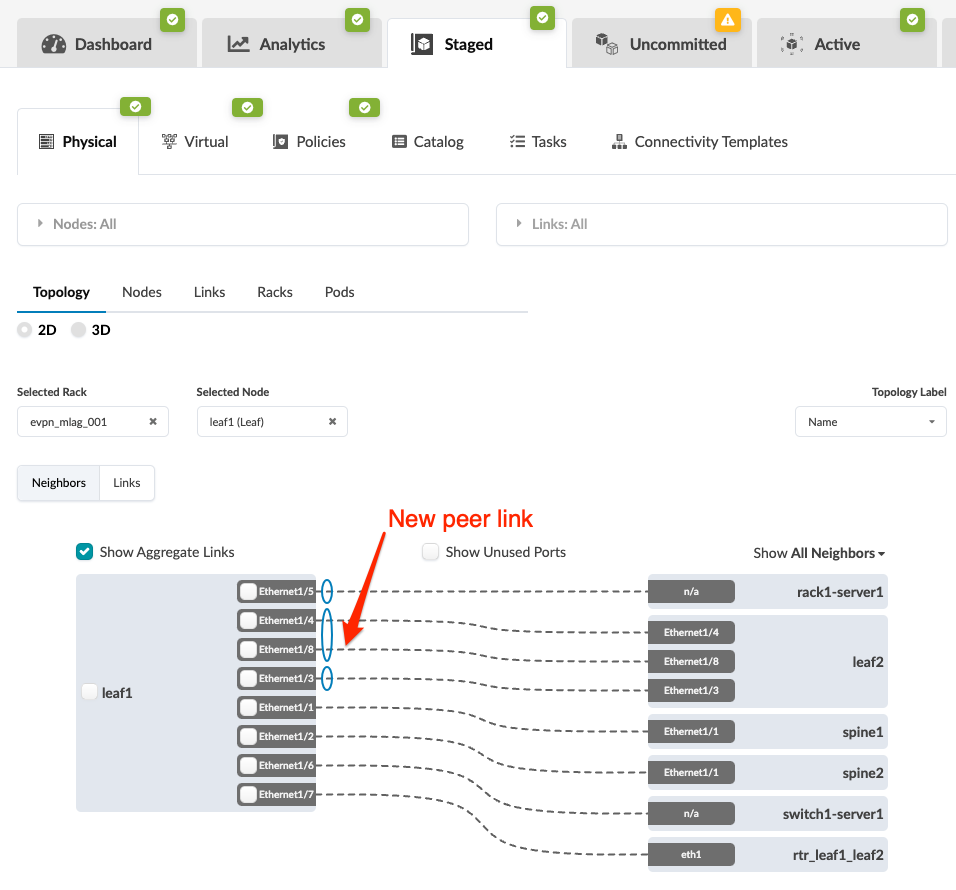Select the Links view button
Image resolution: width=956 pixels, height=890 pixels.
tap(127, 483)
